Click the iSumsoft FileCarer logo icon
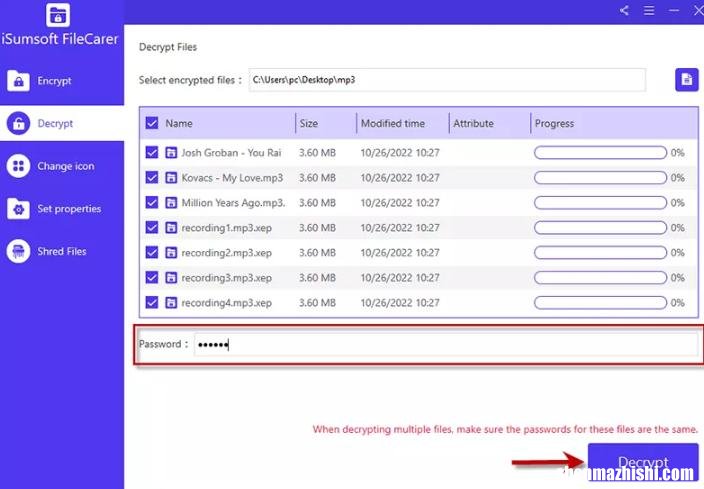Image resolution: width=704 pixels, height=489 pixels. pos(58,15)
